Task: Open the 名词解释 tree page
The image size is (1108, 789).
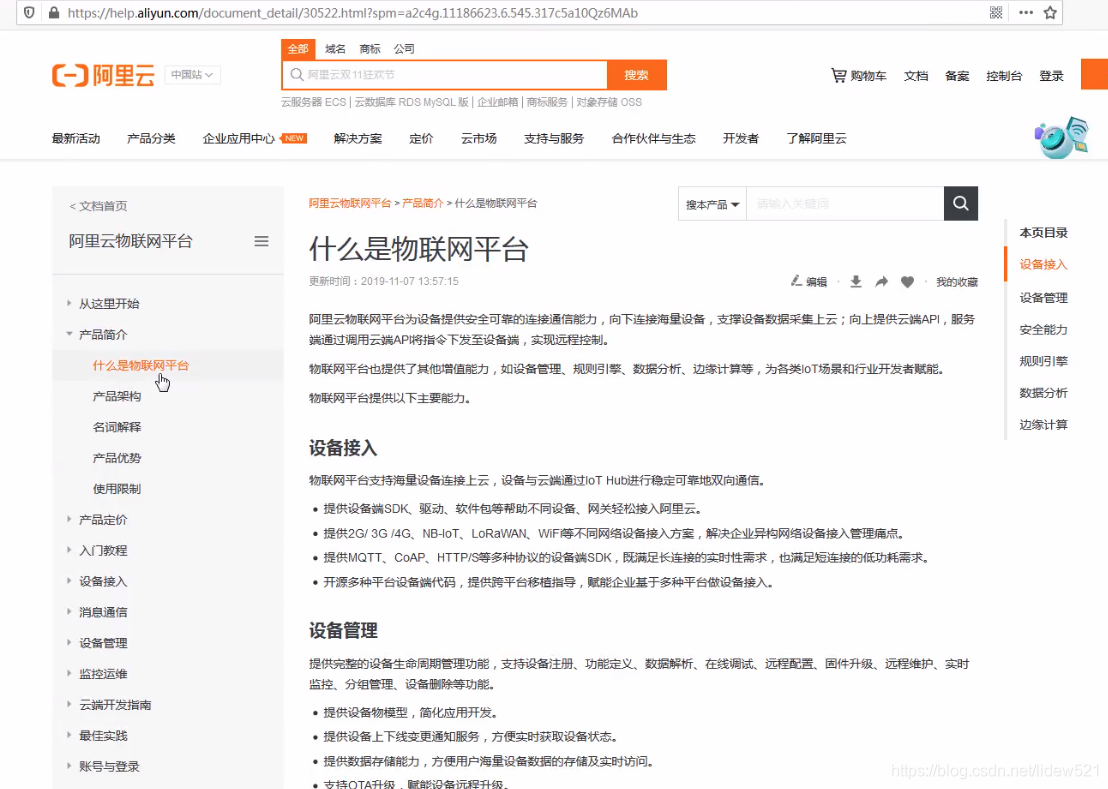Action: [117, 427]
